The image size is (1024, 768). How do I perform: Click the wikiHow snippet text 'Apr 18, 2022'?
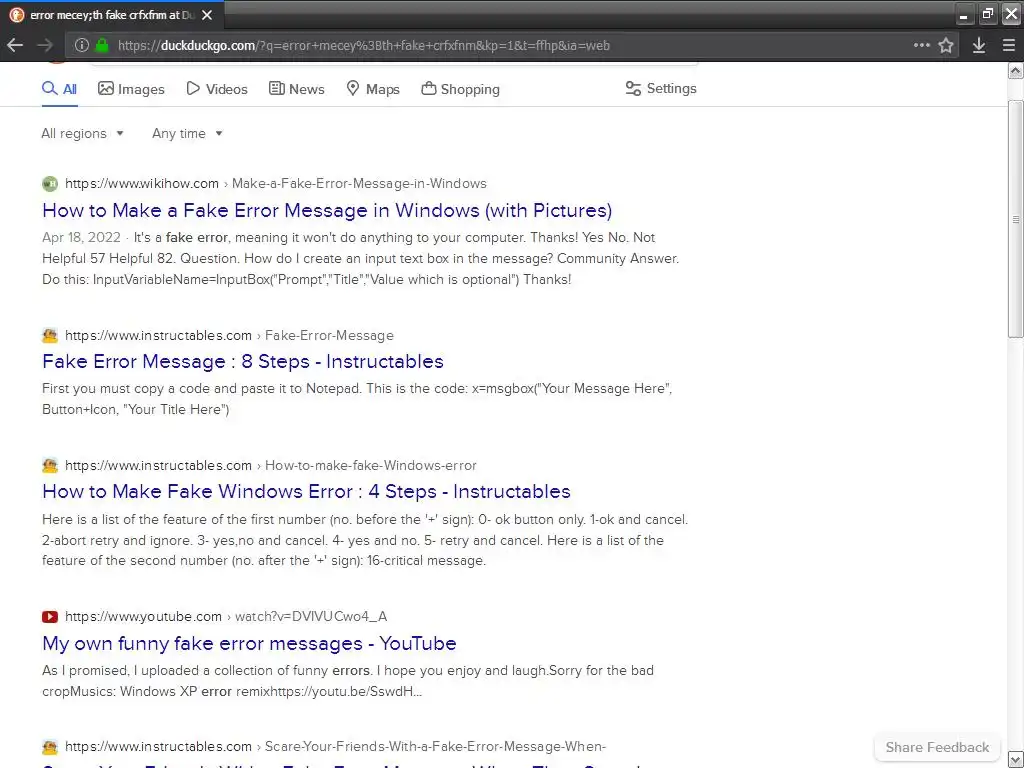[81, 238]
